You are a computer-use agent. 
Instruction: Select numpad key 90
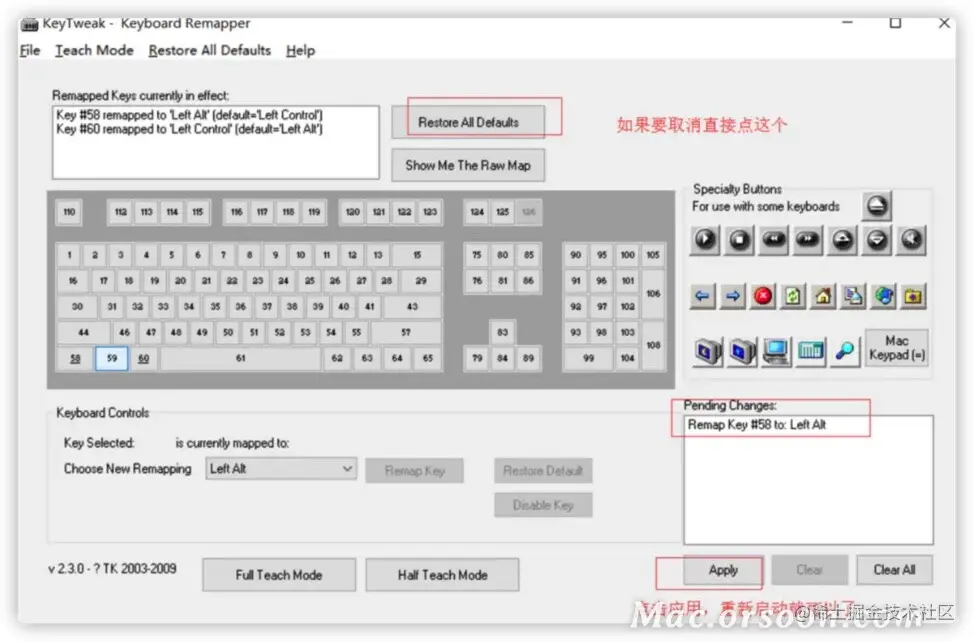pyautogui.click(x=576, y=255)
